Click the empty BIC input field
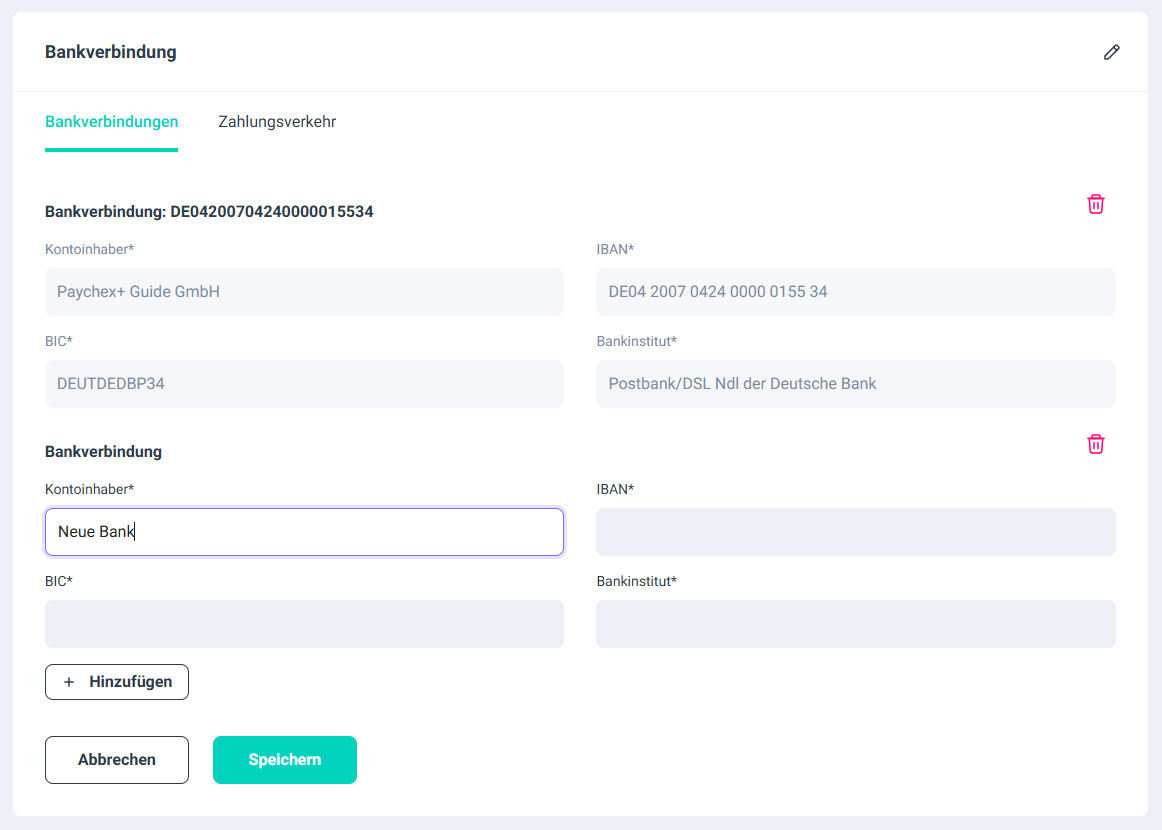This screenshot has width=1162, height=830. (304, 624)
